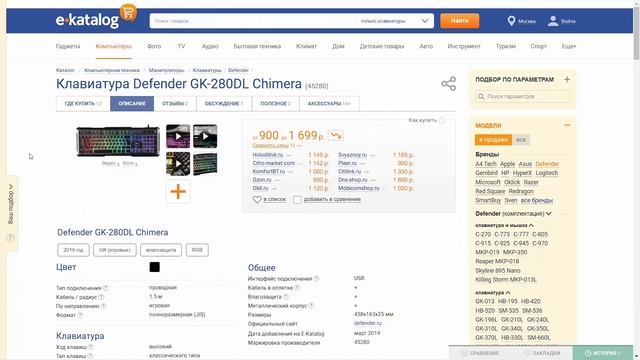This screenshot has height=360, width=640.
Task: Select the В продаже models filter
Action: tap(493, 140)
